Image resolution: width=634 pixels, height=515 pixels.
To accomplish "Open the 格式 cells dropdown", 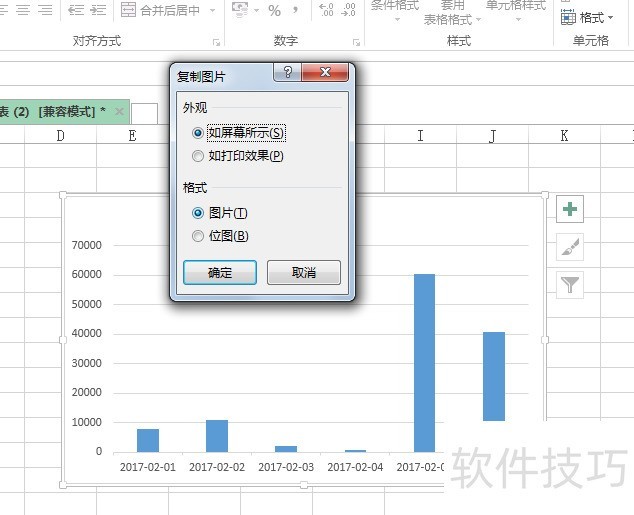I will [x=587, y=18].
